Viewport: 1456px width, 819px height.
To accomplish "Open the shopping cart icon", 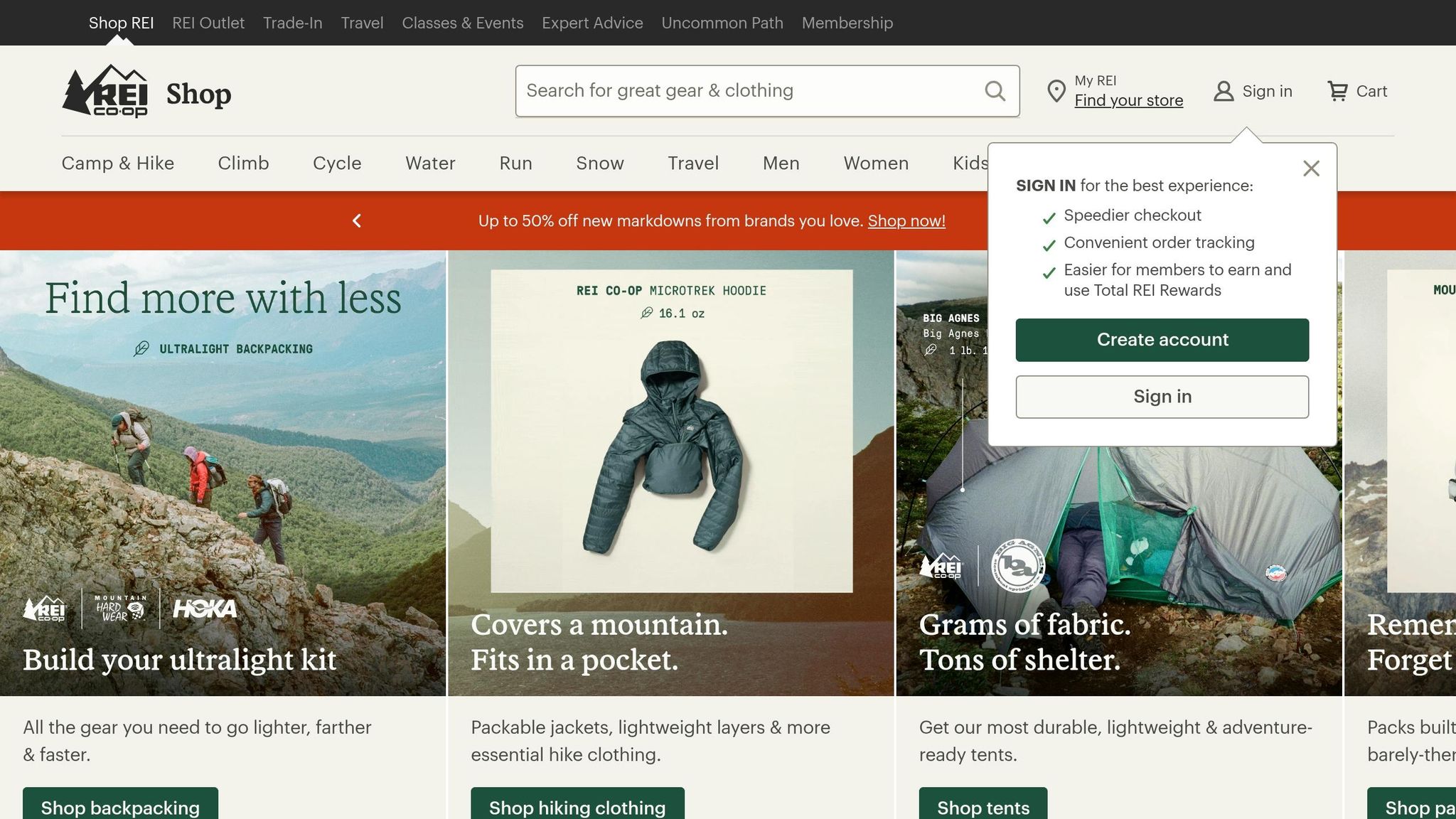I will point(1337,91).
